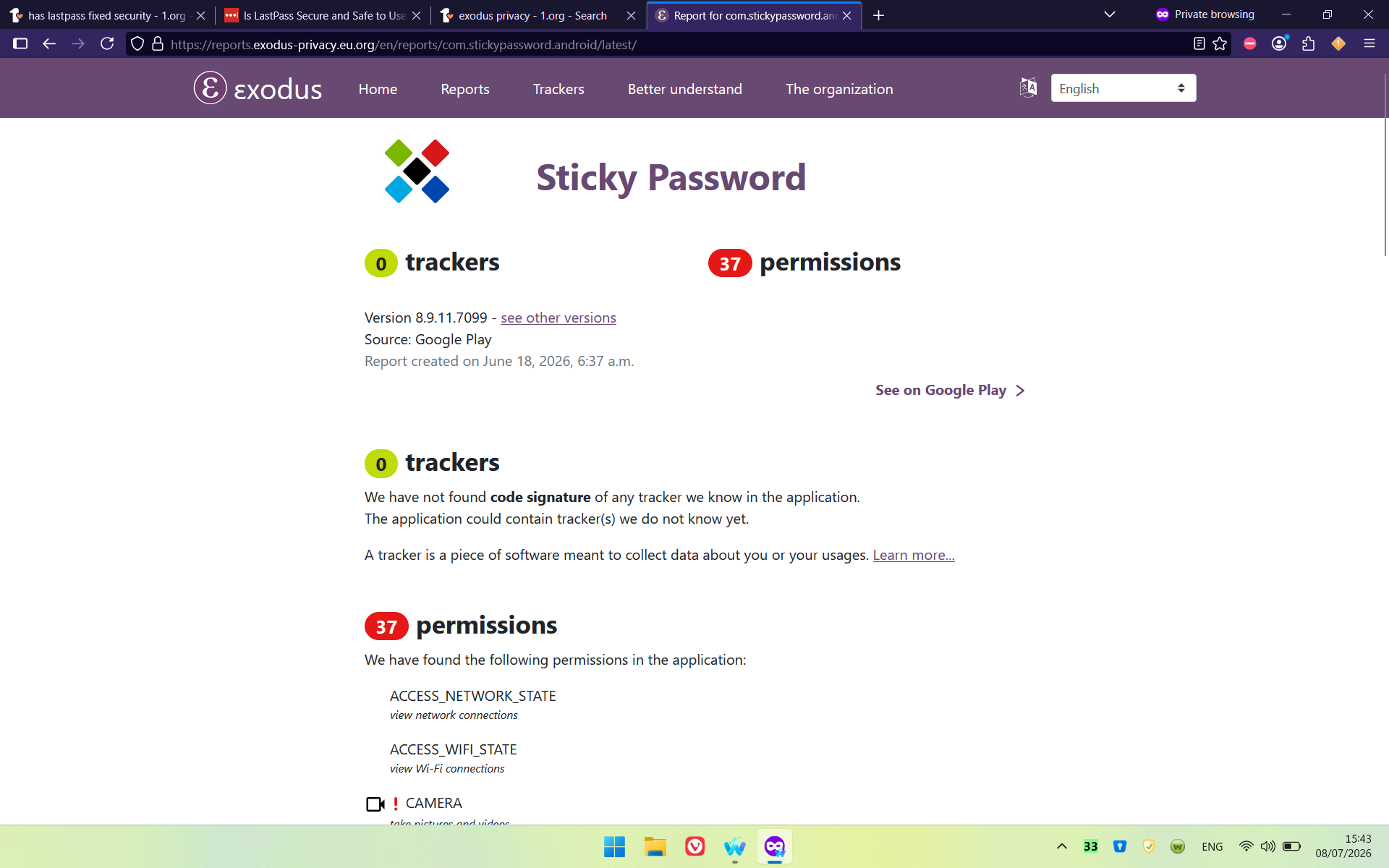The width and height of the screenshot is (1389, 868).
Task: Open The organization page
Action: coord(839,89)
